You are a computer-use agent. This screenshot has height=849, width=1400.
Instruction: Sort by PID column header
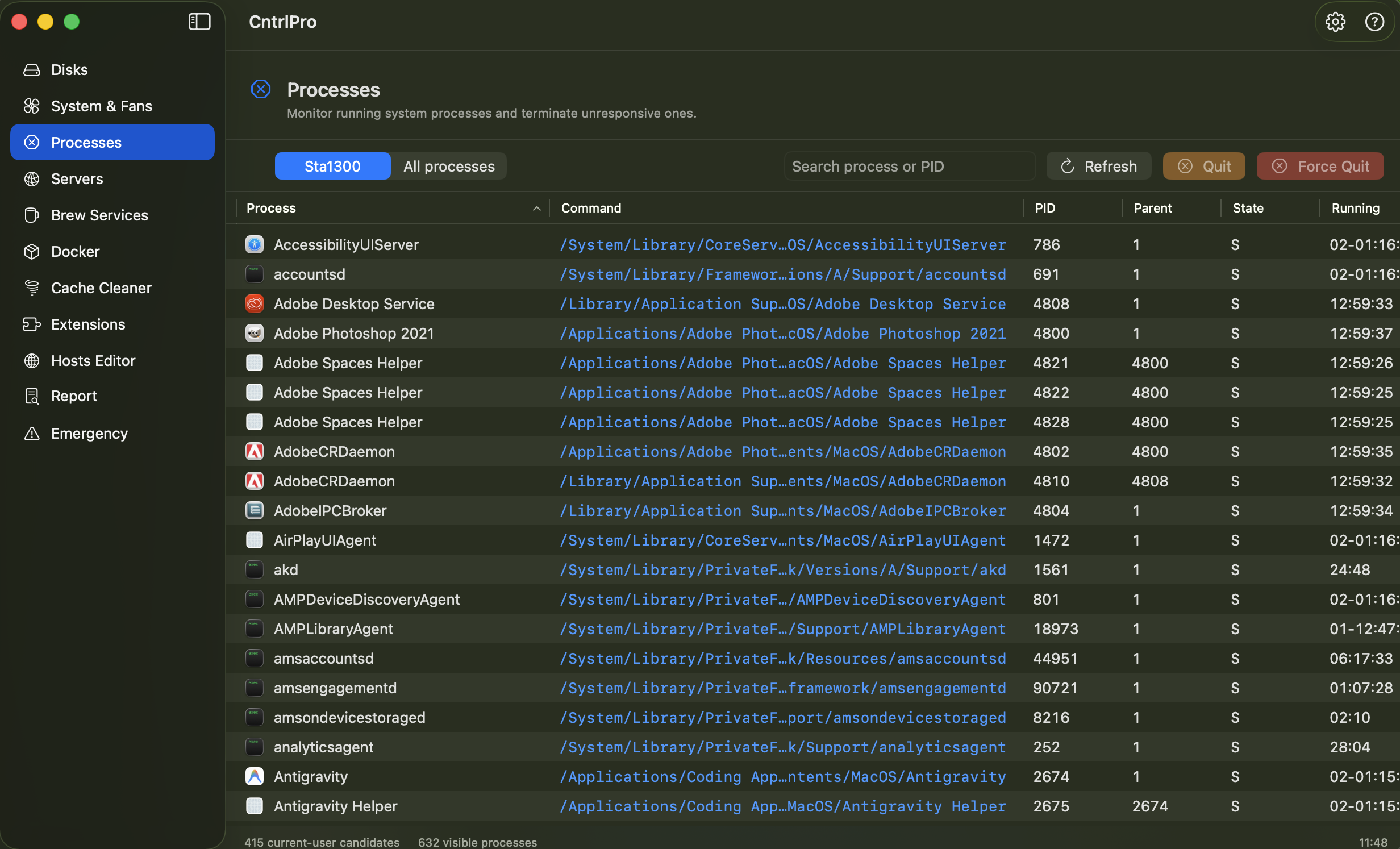click(x=1073, y=208)
